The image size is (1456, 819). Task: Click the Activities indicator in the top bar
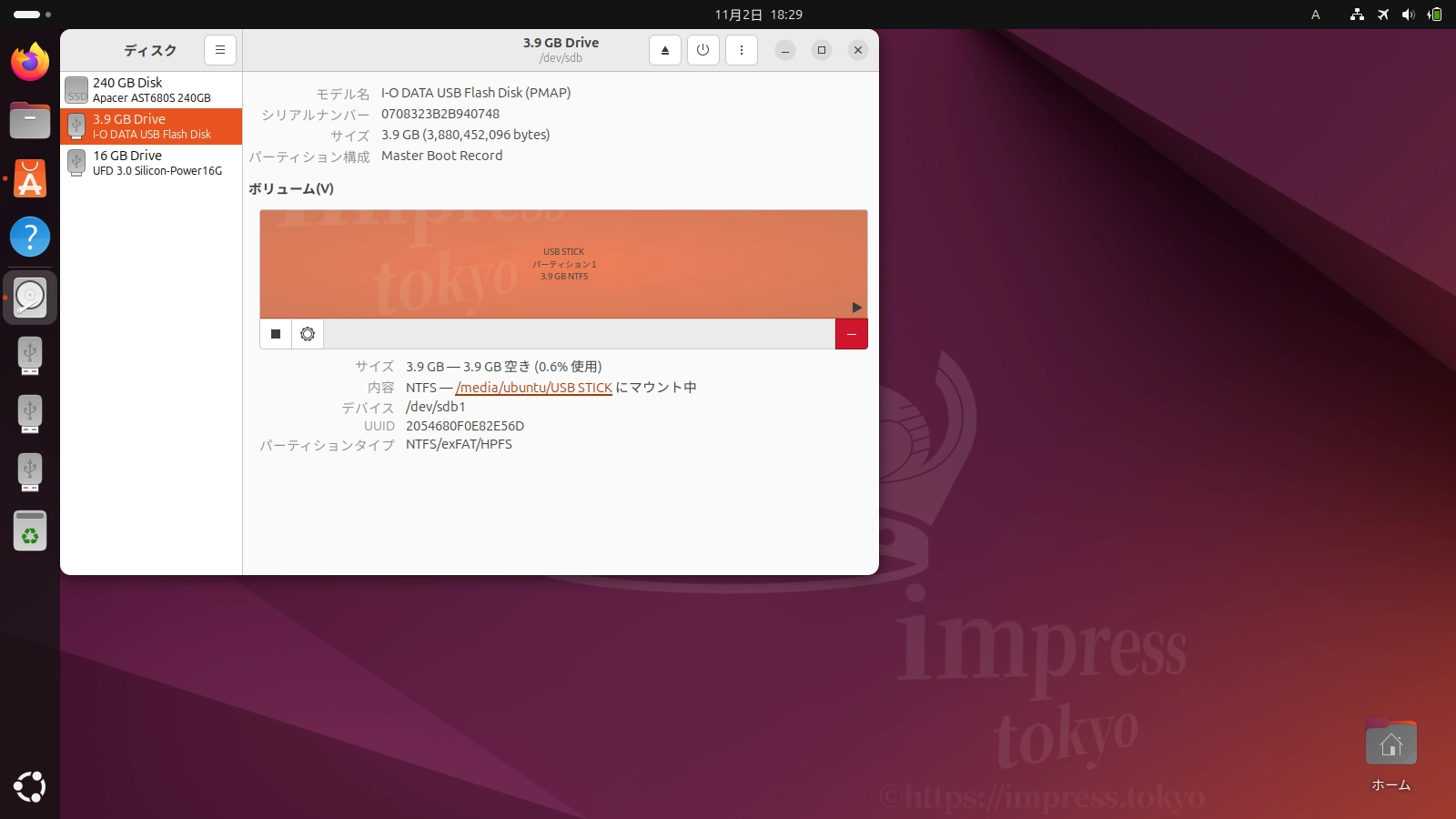pos(32,15)
